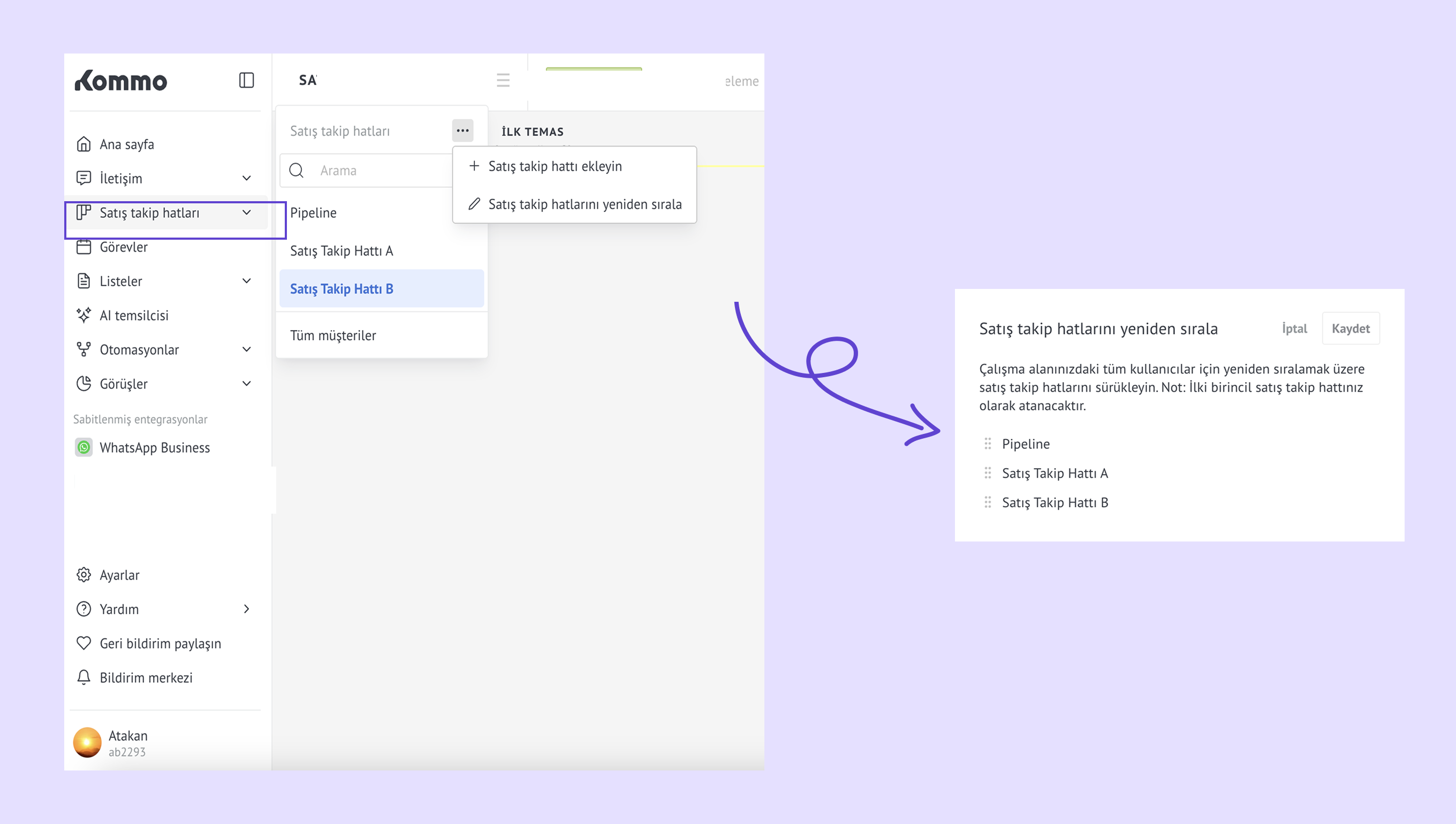Open WhatsApp Business integration
This screenshot has width=1456, height=824.
tap(154, 448)
